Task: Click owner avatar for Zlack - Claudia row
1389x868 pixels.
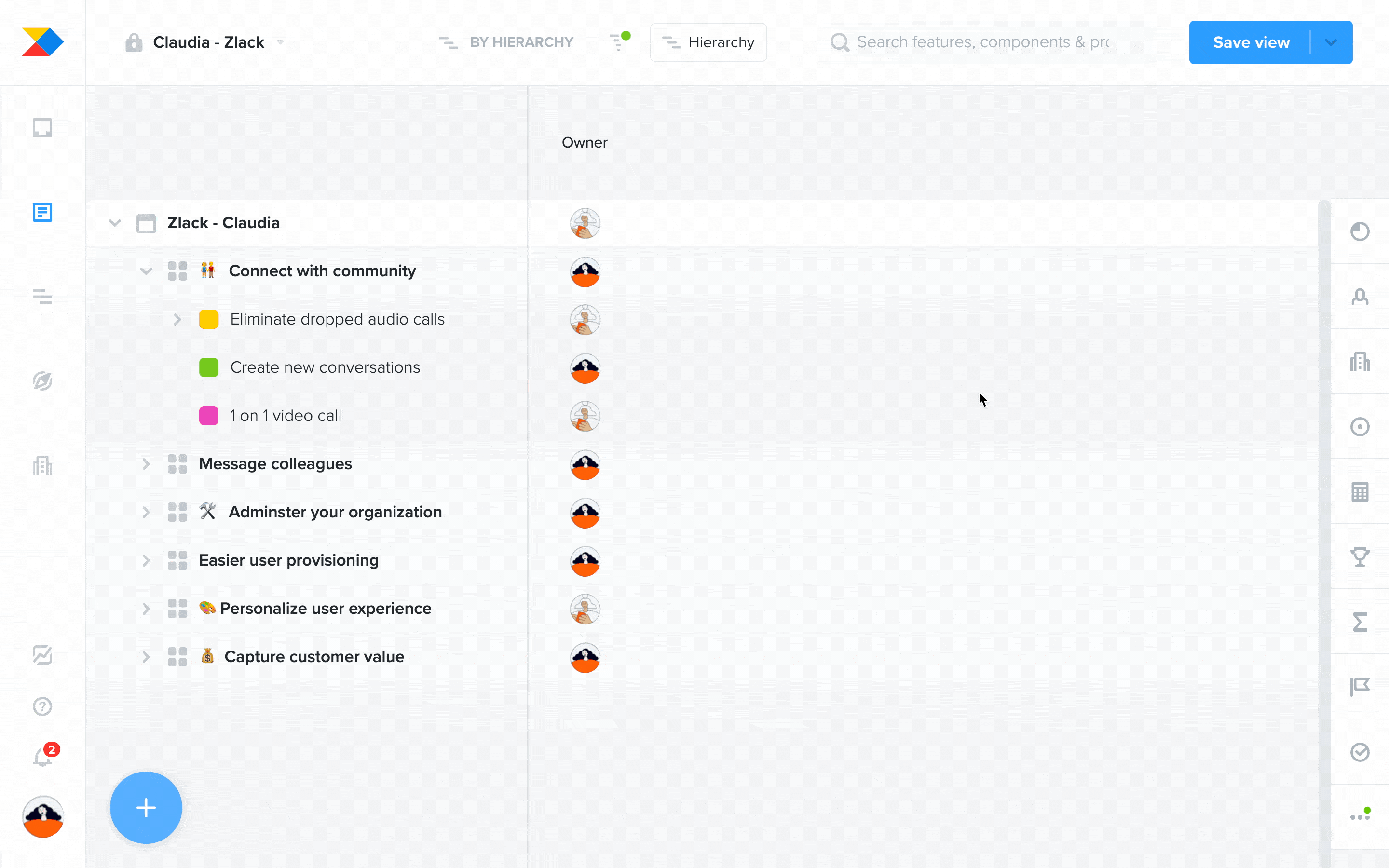Action: (585, 223)
